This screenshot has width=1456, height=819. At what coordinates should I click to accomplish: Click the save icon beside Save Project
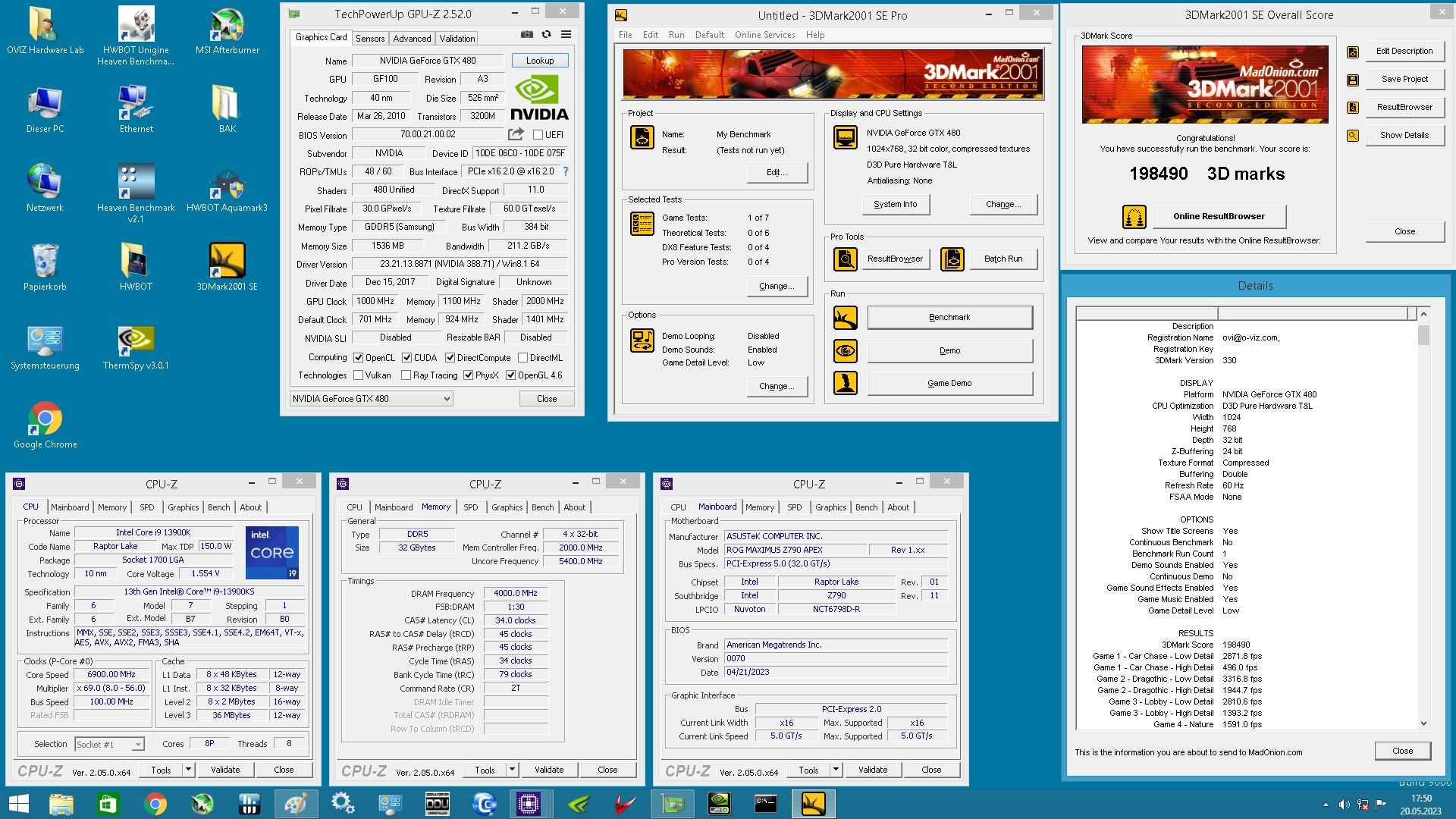coord(1352,80)
